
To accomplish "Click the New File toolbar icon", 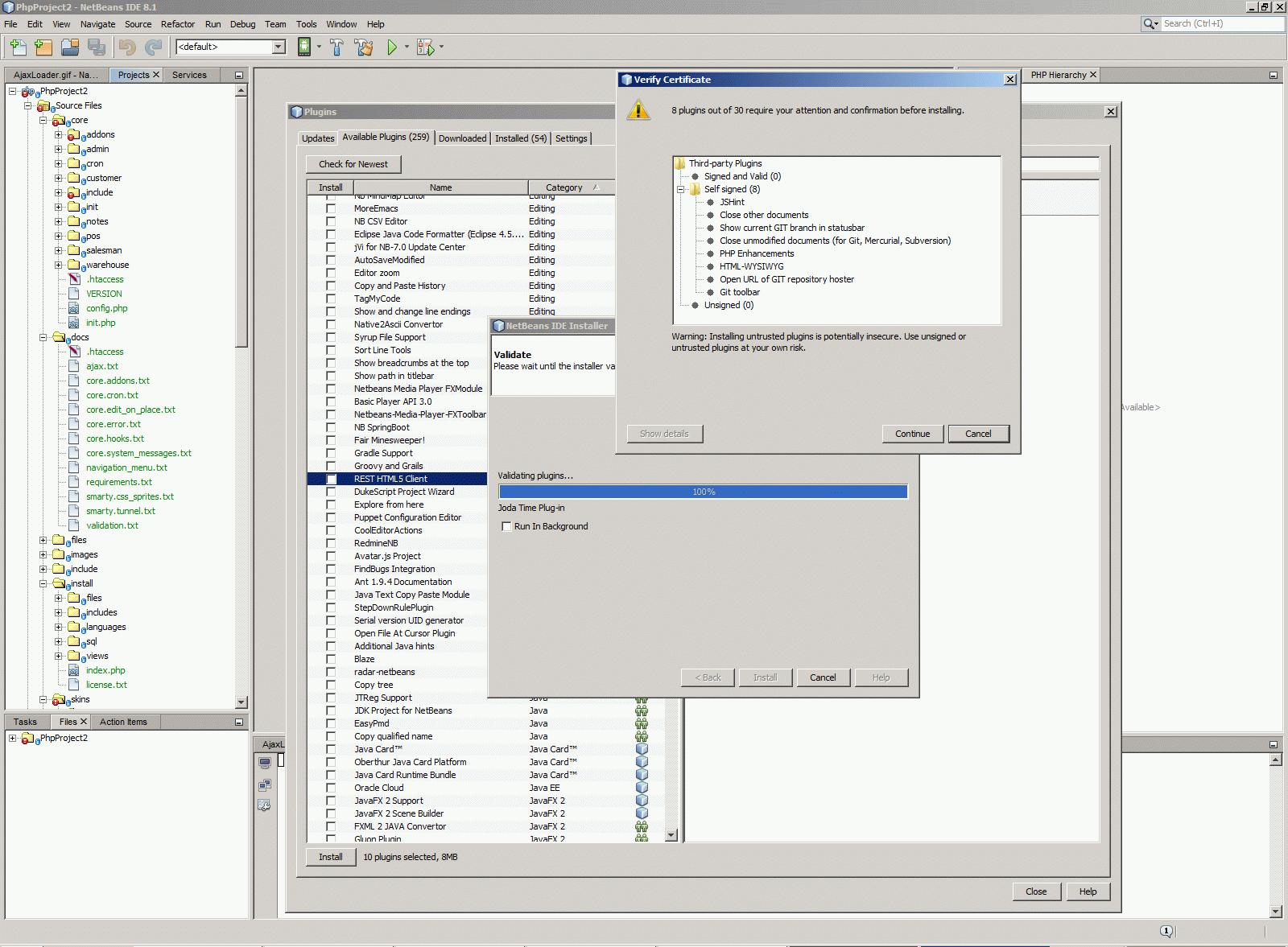I will [18, 47].
